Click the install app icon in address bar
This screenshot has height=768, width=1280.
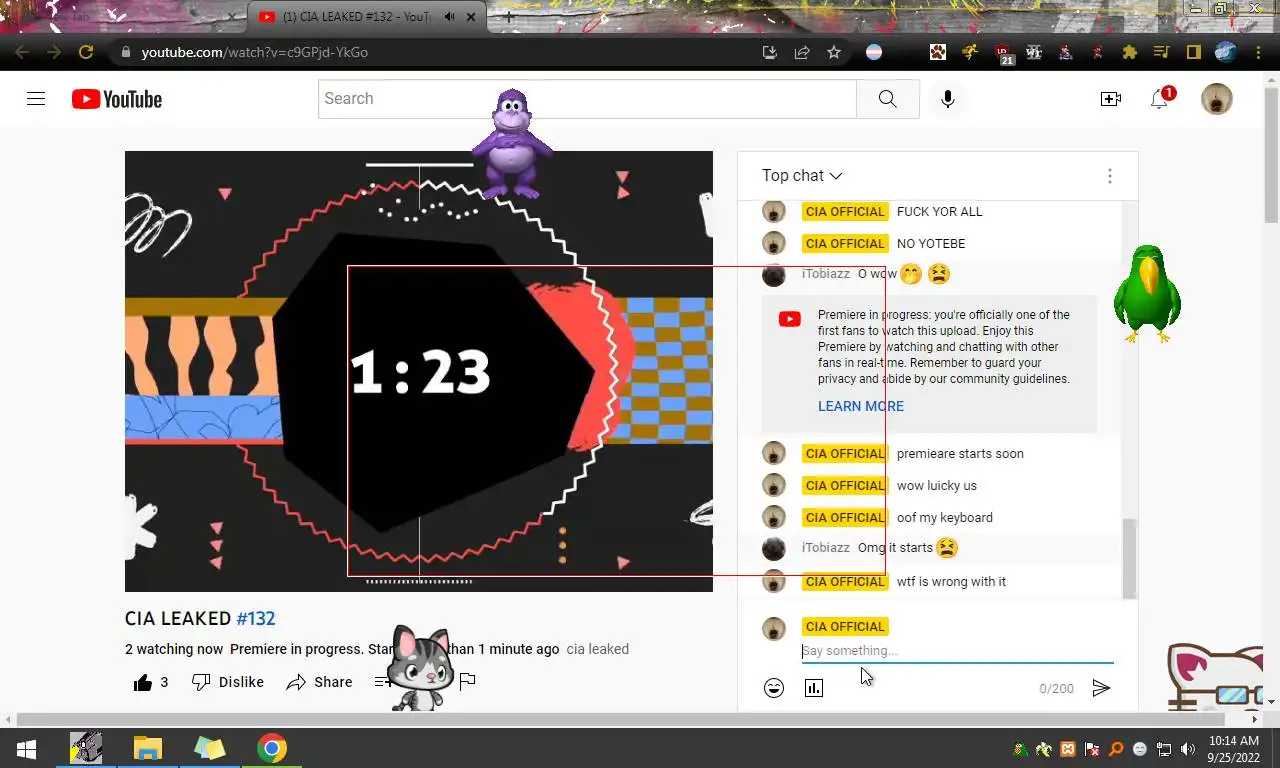[770, 52]
